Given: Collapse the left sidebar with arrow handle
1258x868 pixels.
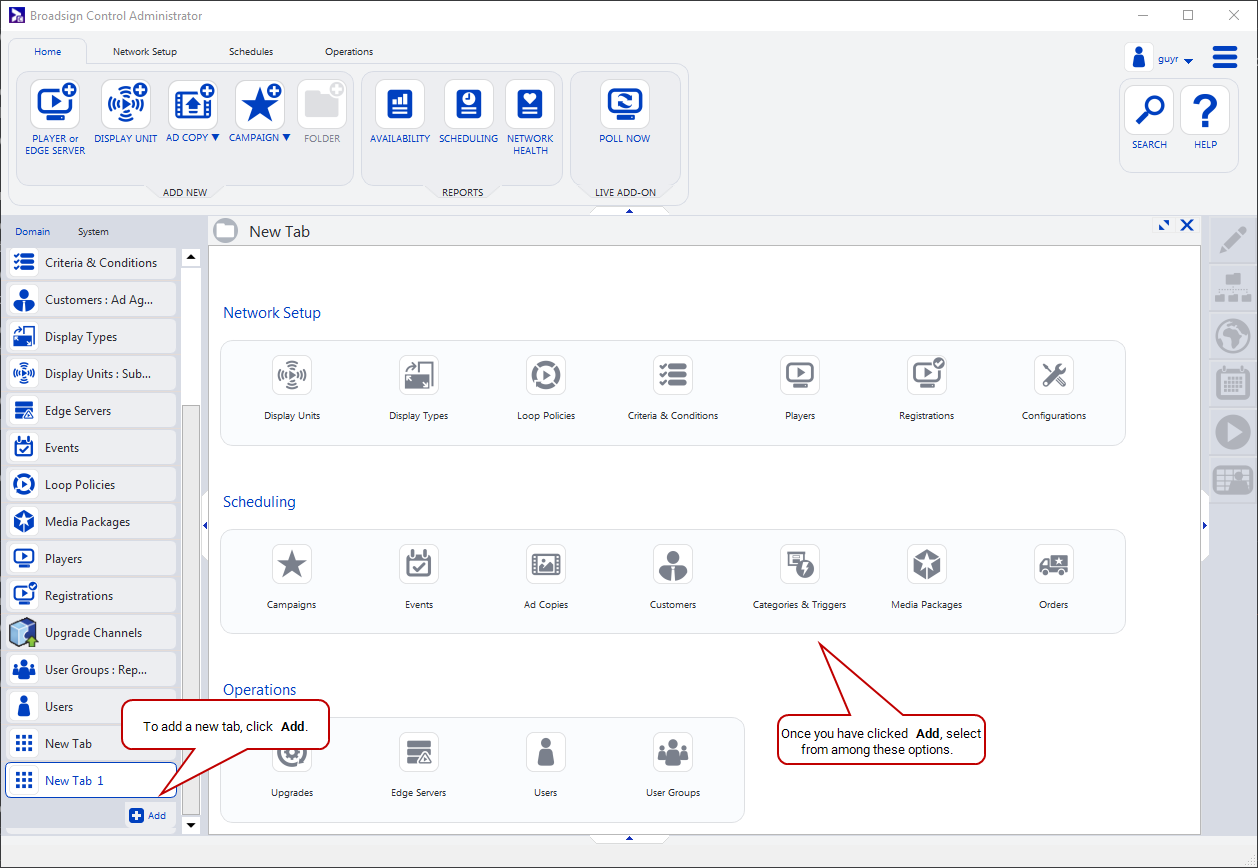Looking at the screenshot, I should coord(205,525).
